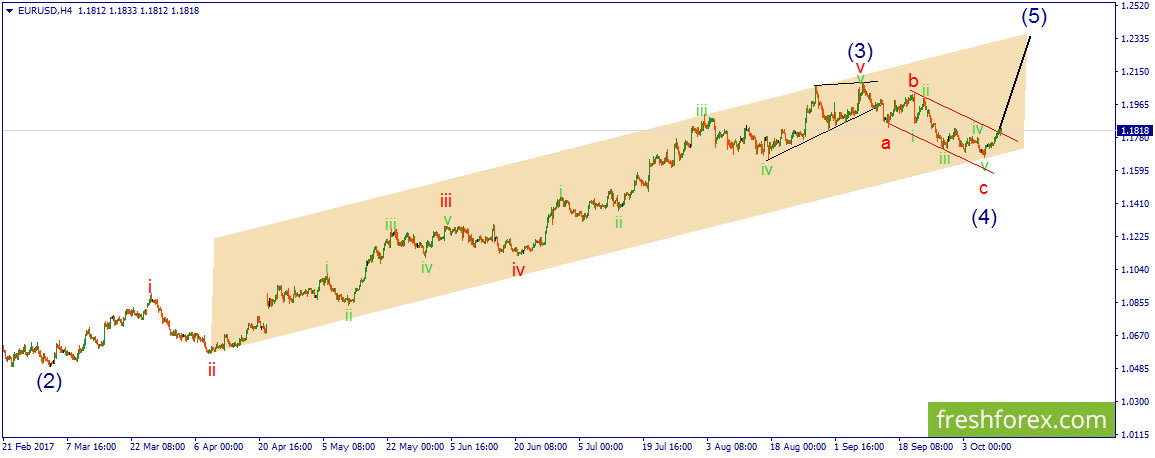Select the red 'a' correction label
The width and height of the screenshot is (1155, 458).
click(x=886, y=144)
